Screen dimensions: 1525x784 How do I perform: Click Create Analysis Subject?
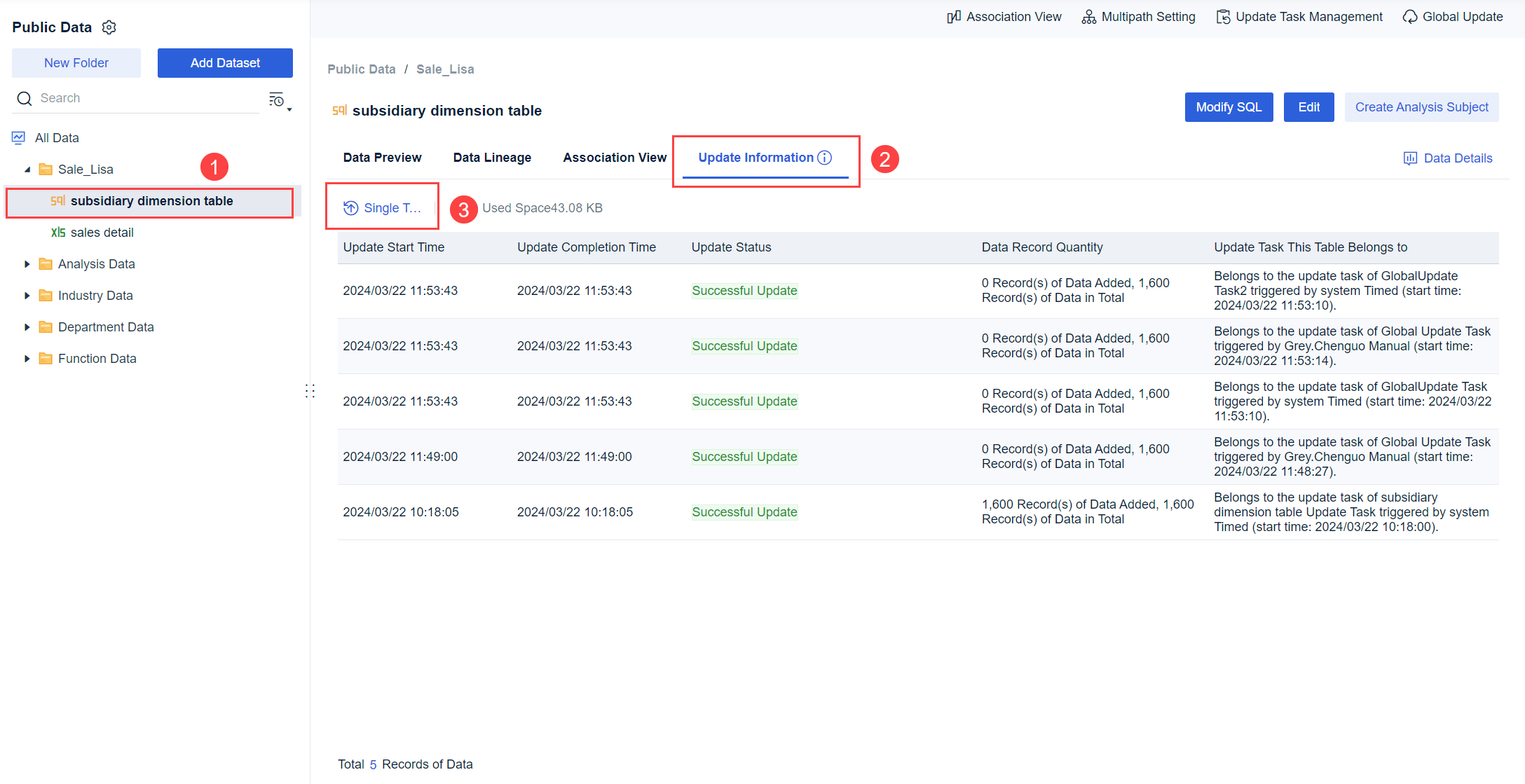(x=1422, y=106)
